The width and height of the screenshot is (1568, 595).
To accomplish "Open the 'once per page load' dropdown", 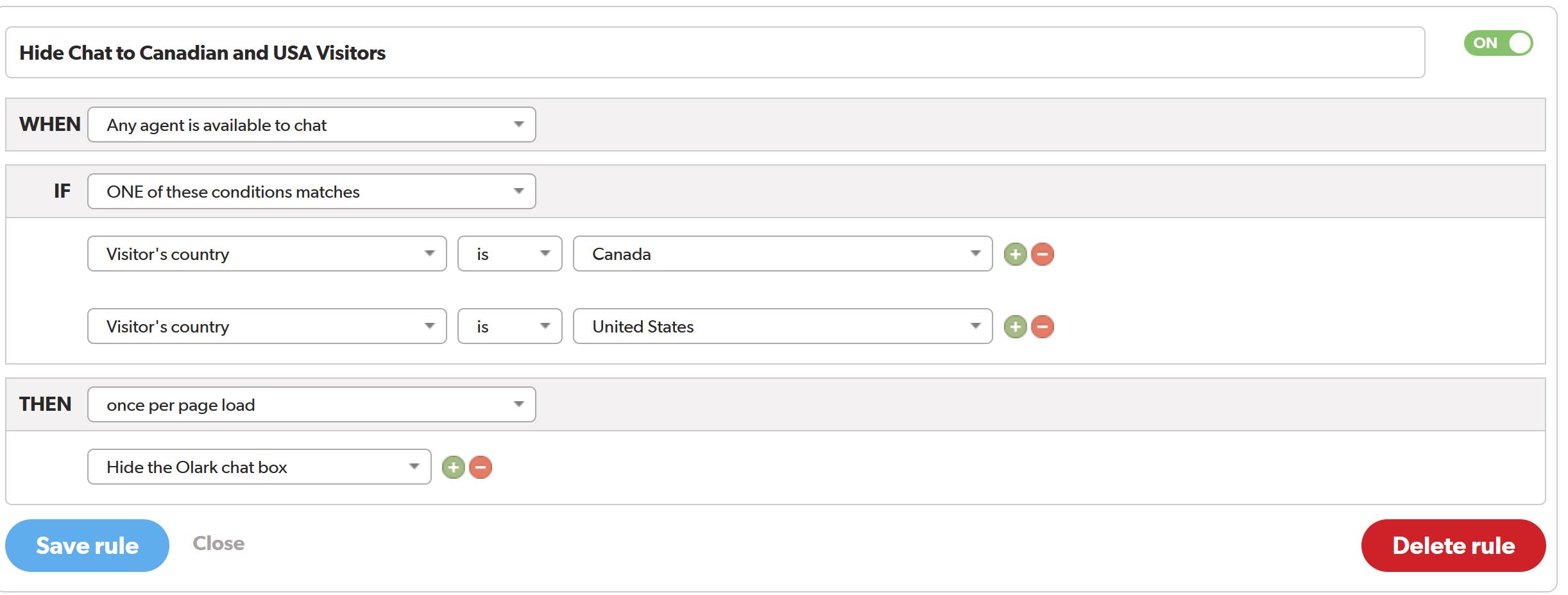I will click(311, 404).
